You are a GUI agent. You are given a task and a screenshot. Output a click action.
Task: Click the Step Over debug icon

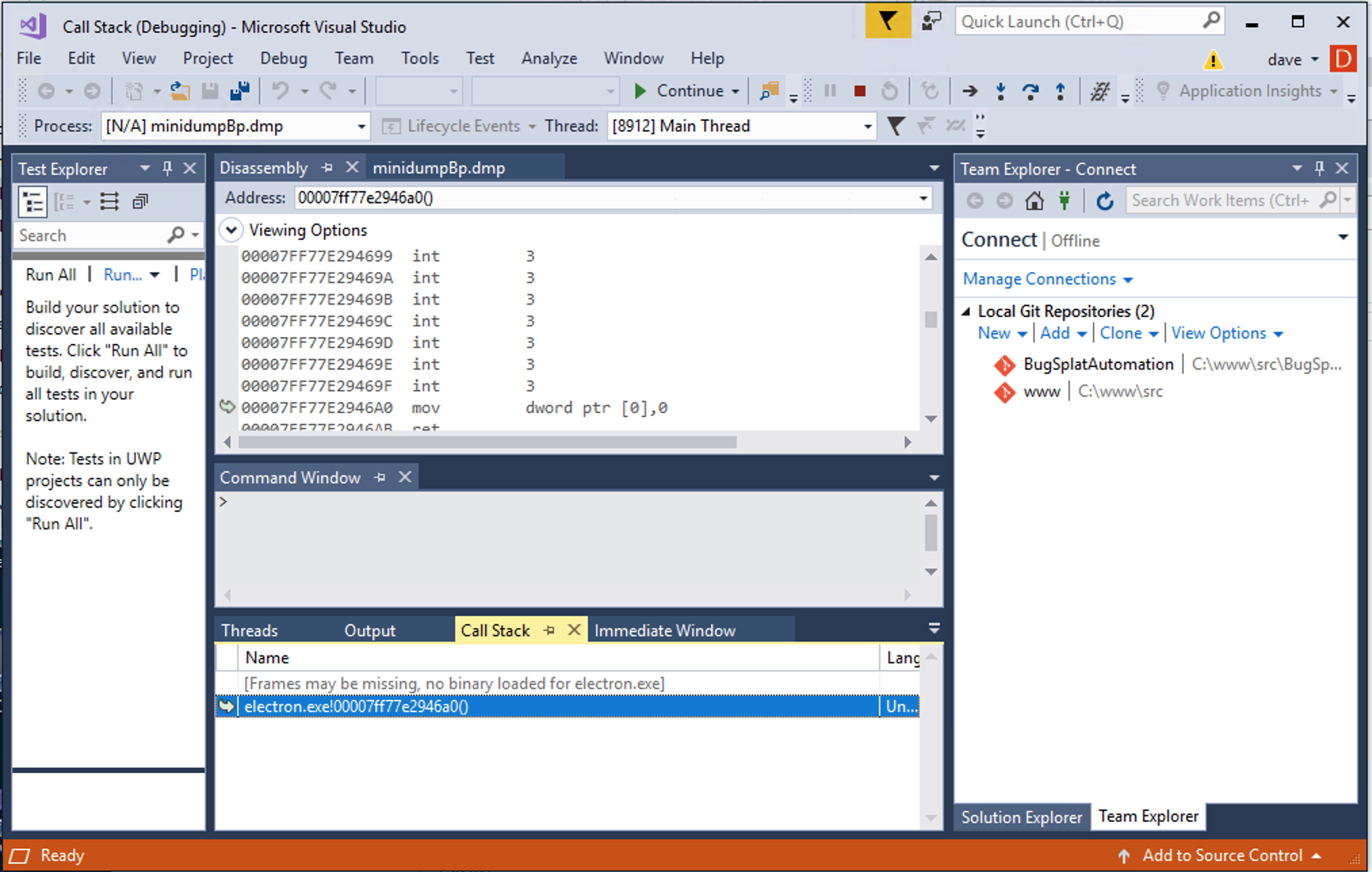tap(1030, 91)
